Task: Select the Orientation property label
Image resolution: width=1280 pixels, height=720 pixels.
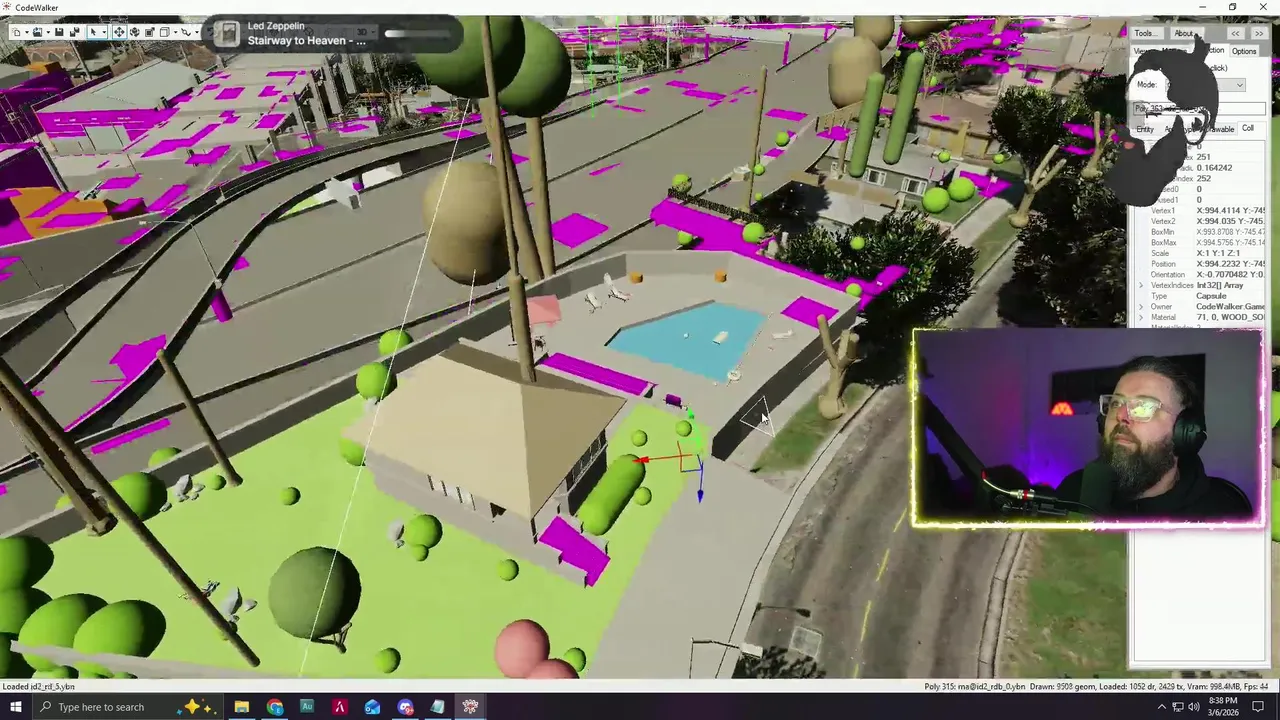Action: pyautogui.click(x=1168, y=274)
